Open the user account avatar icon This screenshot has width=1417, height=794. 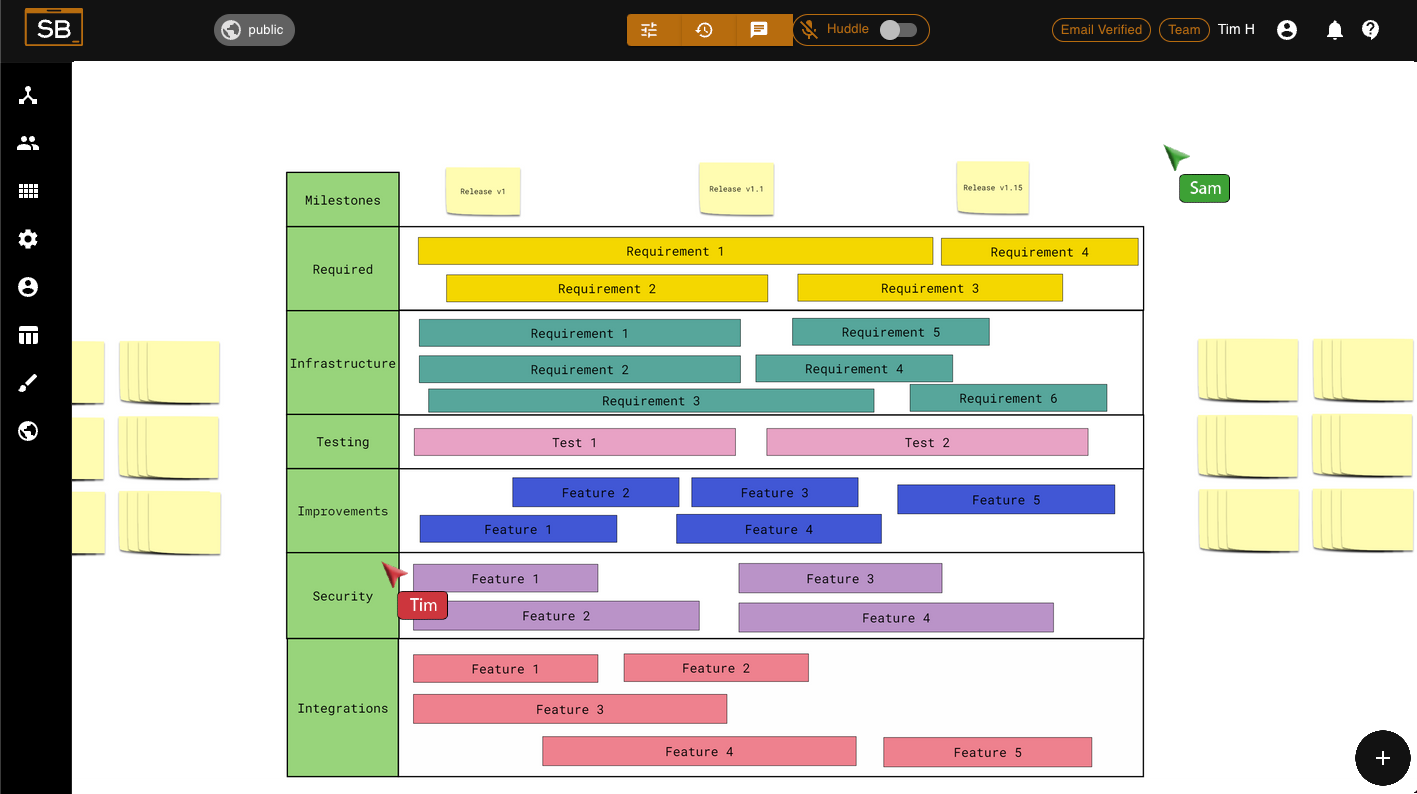tap(1287, 30)
